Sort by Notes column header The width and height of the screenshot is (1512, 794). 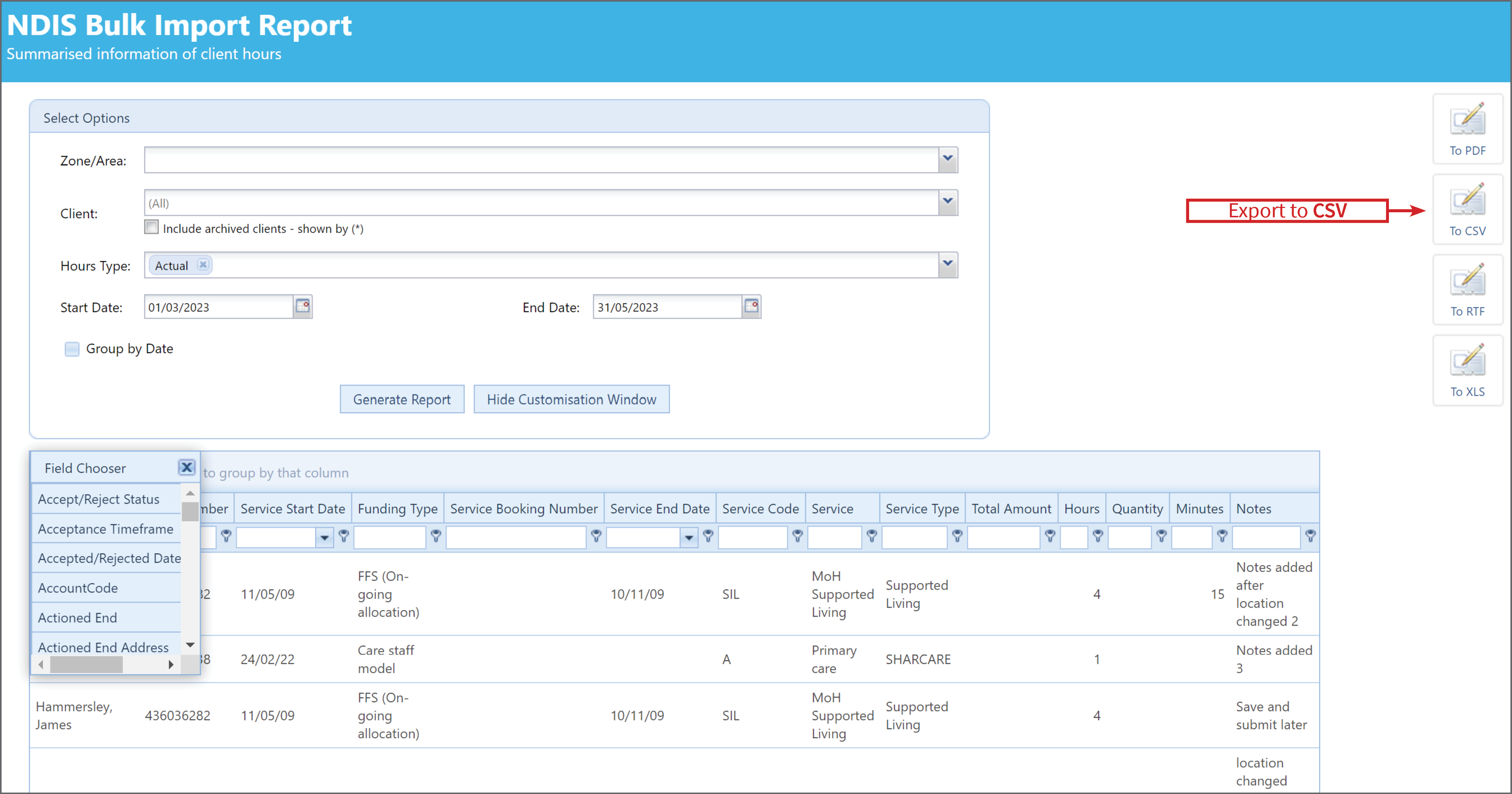1274,508
